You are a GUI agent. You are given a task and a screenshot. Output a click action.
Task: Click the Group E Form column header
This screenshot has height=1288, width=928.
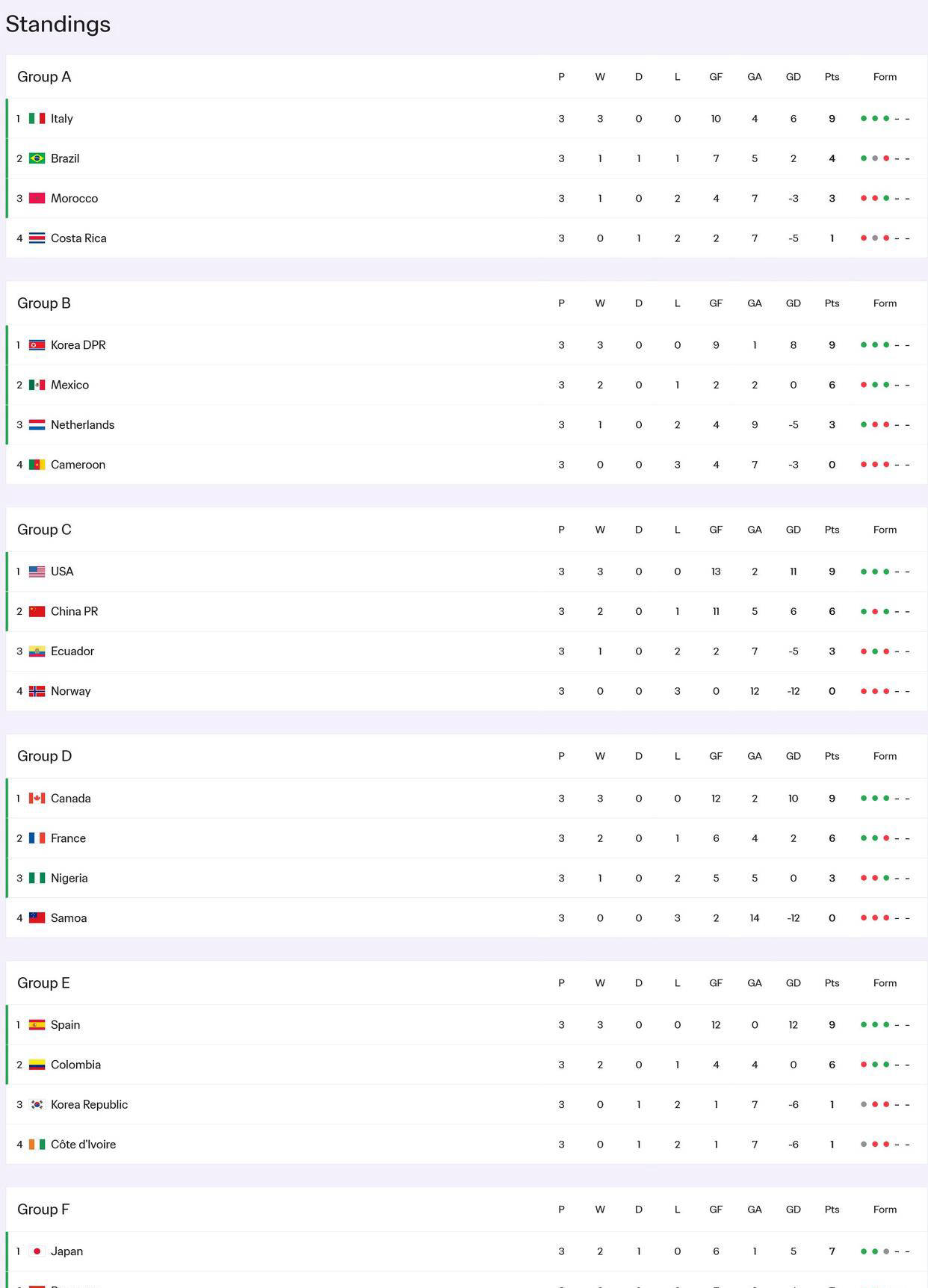[885, 983]
